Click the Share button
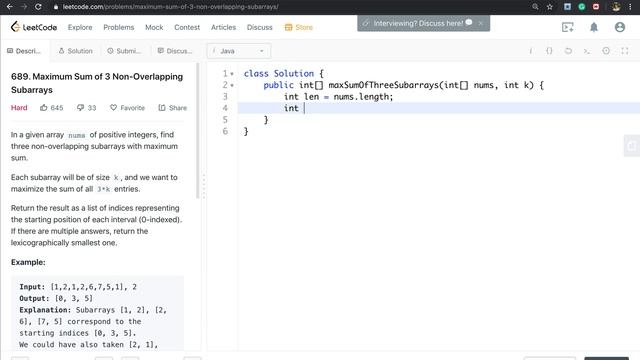Screen dimensions: 640x360 pos(172,108)
